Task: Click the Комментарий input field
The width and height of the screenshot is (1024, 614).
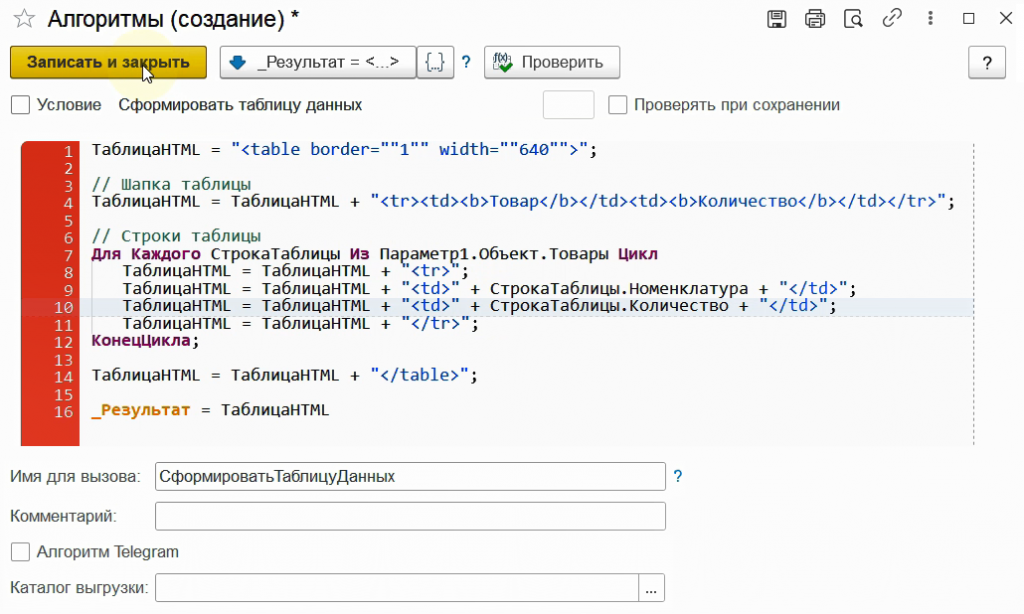Action: [410, 516]
